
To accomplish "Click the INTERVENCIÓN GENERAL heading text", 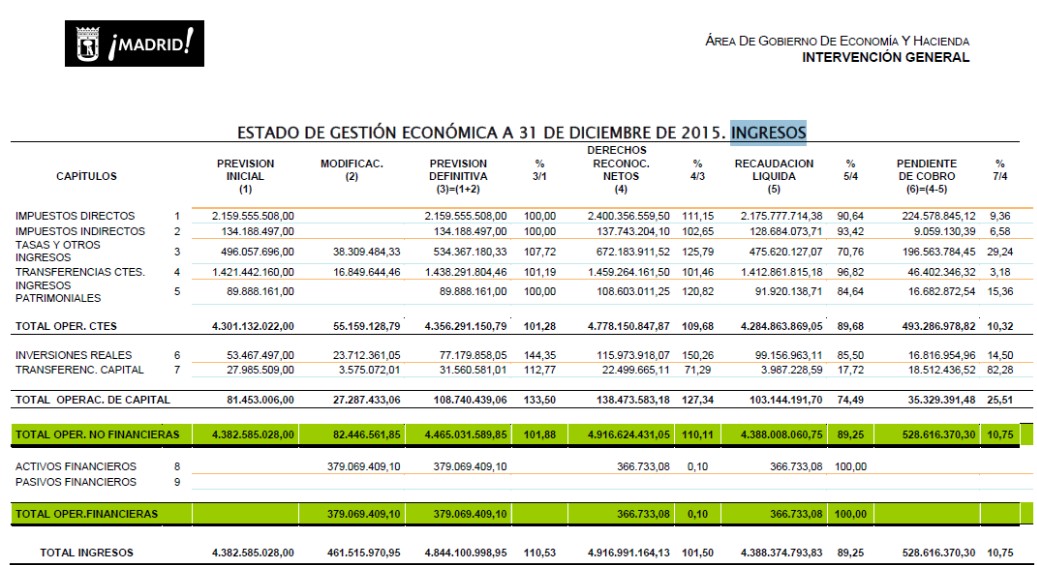I will tap(885, 58).
